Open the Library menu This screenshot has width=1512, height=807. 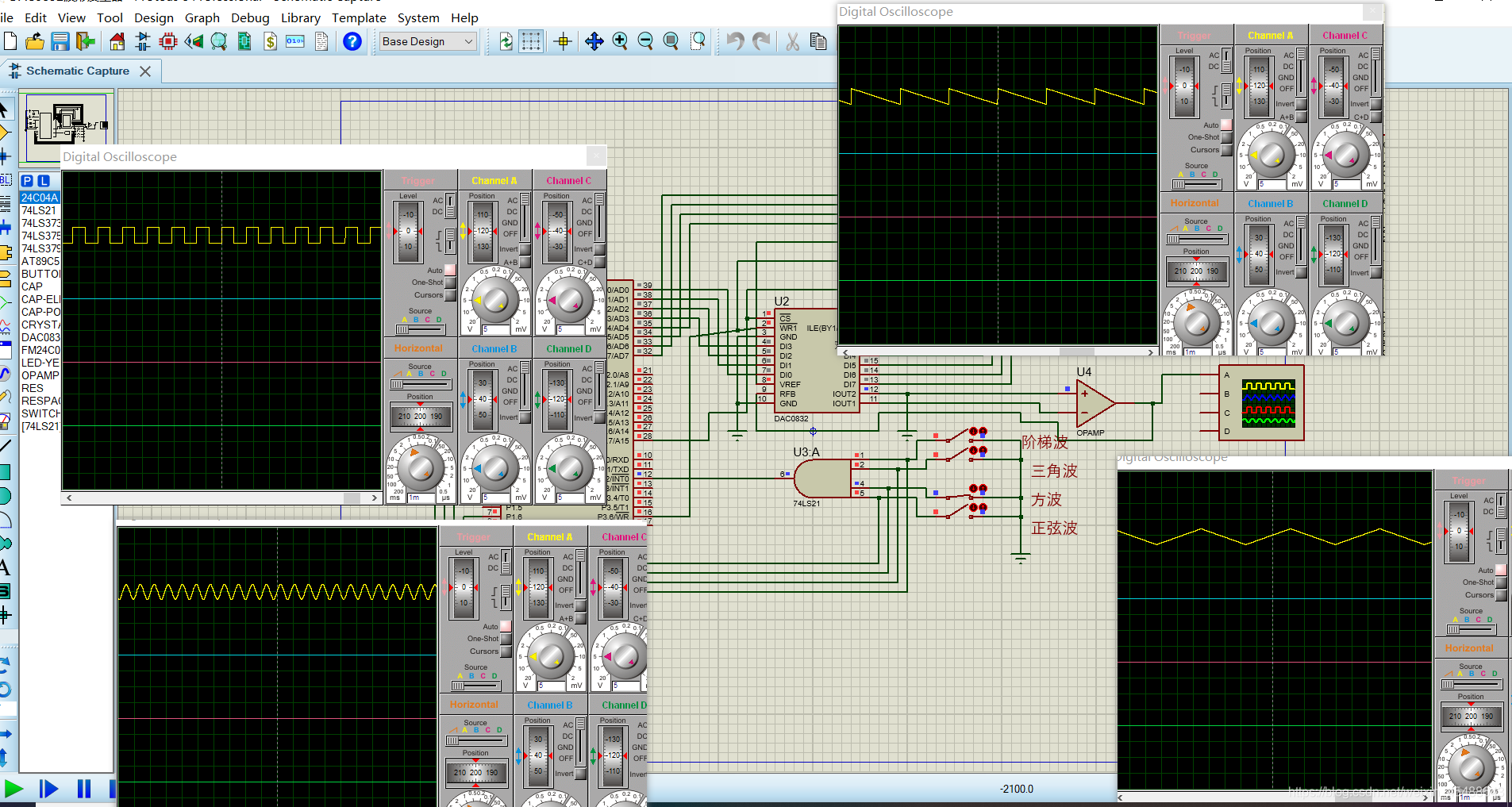pyautogui.click(x=301, y=17)
